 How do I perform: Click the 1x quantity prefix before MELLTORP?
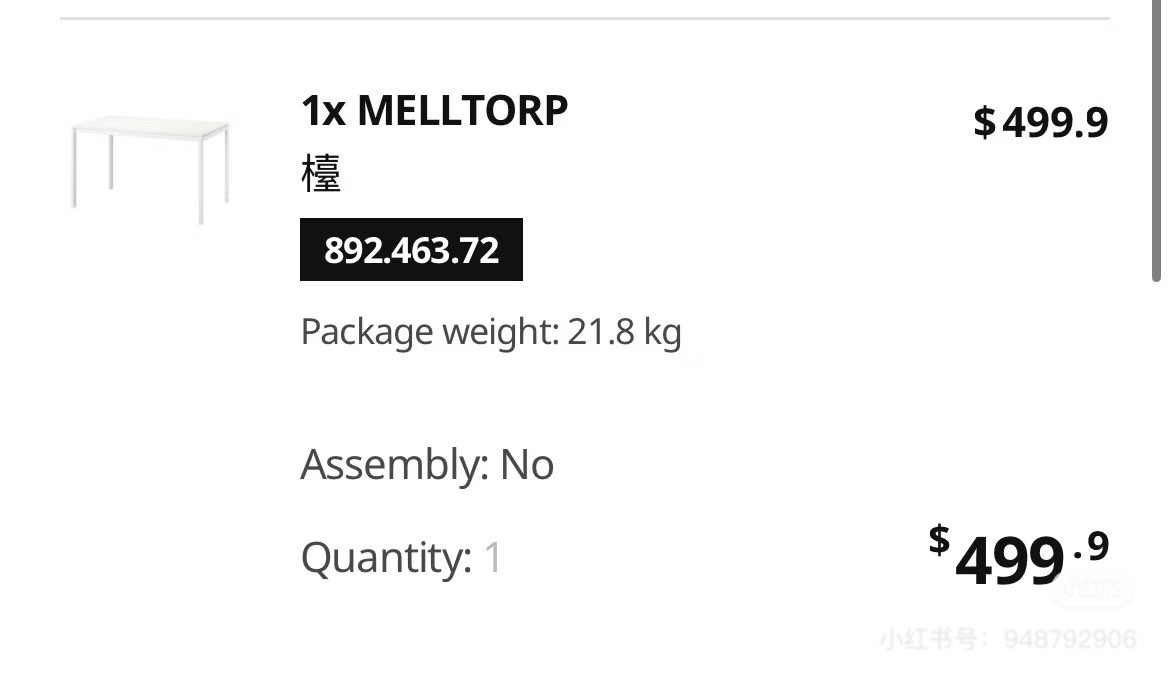click(324, 110)
